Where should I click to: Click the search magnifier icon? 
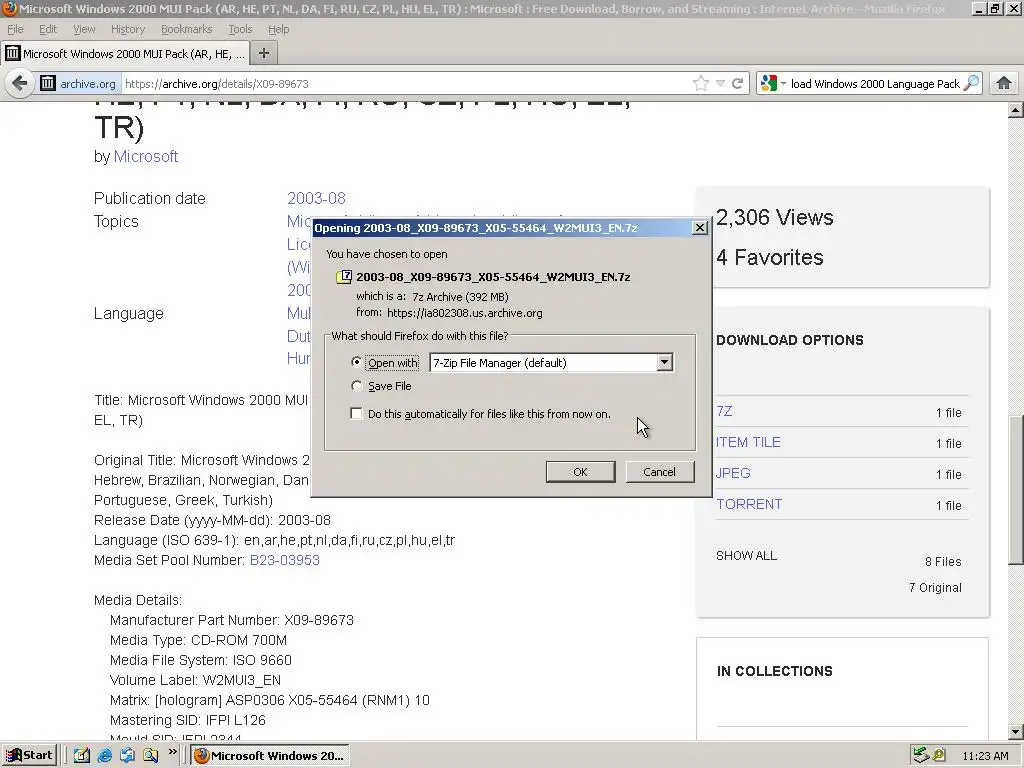(x=971, y=84)
